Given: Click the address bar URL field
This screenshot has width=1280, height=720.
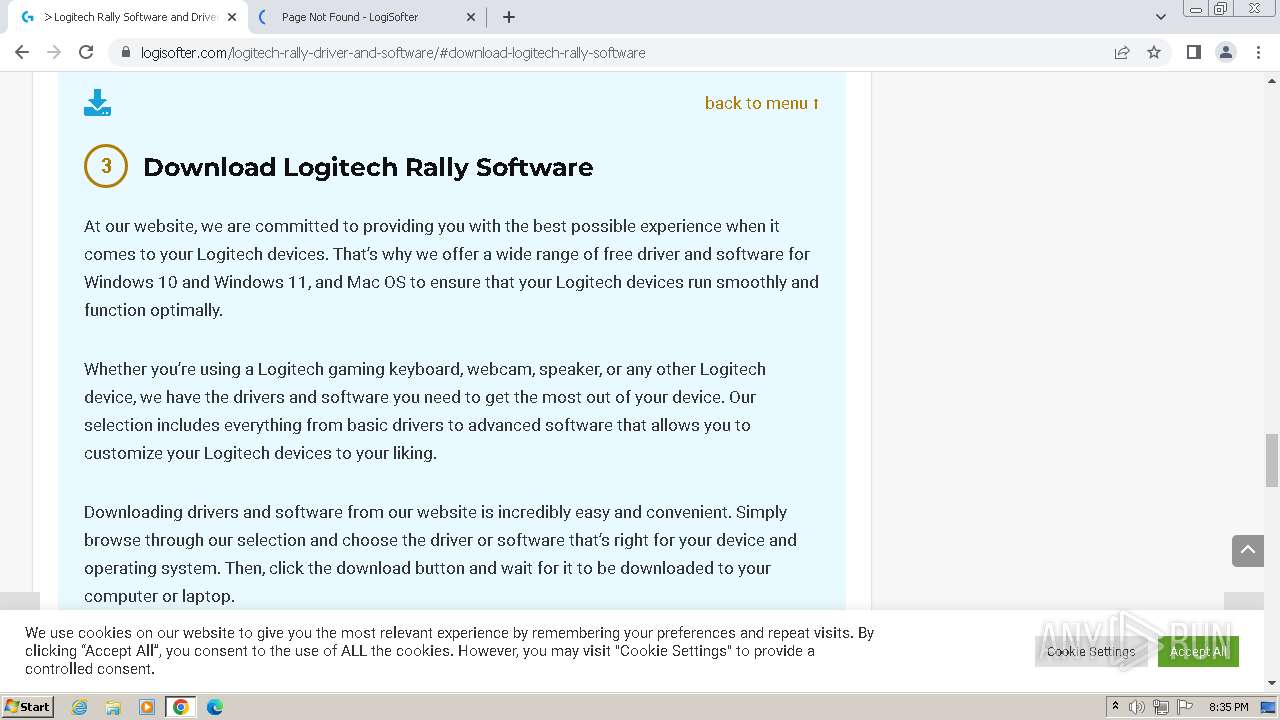Looking at the screenshot, I should 620,52.
